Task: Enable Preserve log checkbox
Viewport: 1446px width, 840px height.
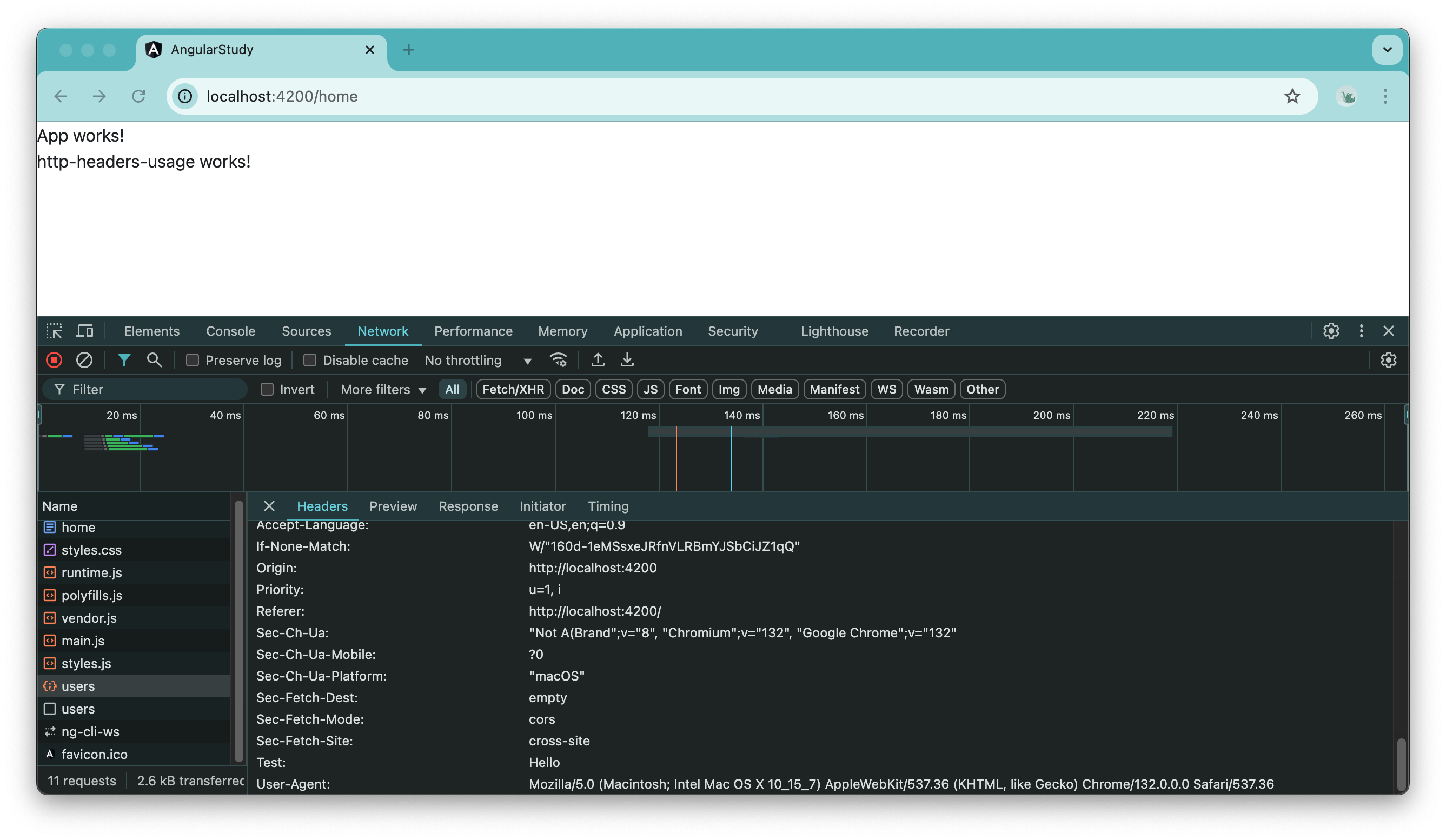Action: (x=192, y=360)
